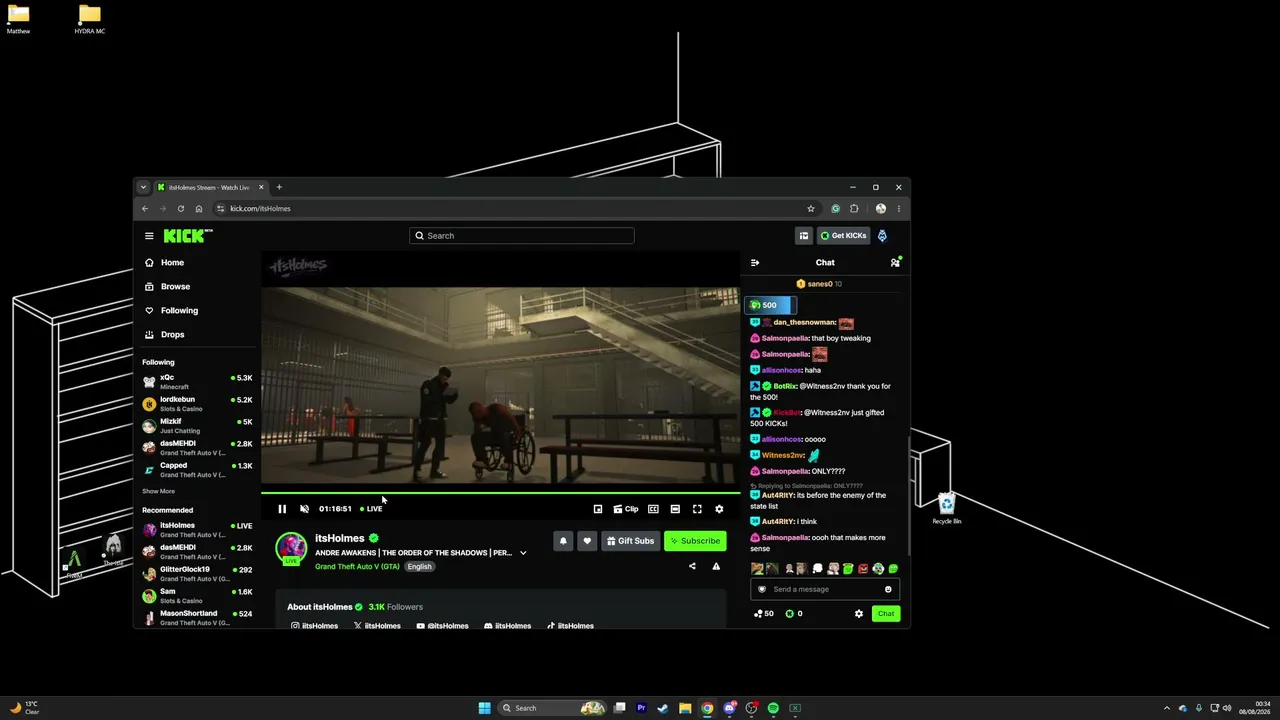Image resolution: width=1280 pixels, height=720 pixels.
Task: Open the dashboard icon beside Get KICKs
Action: (x=803, y=236)
